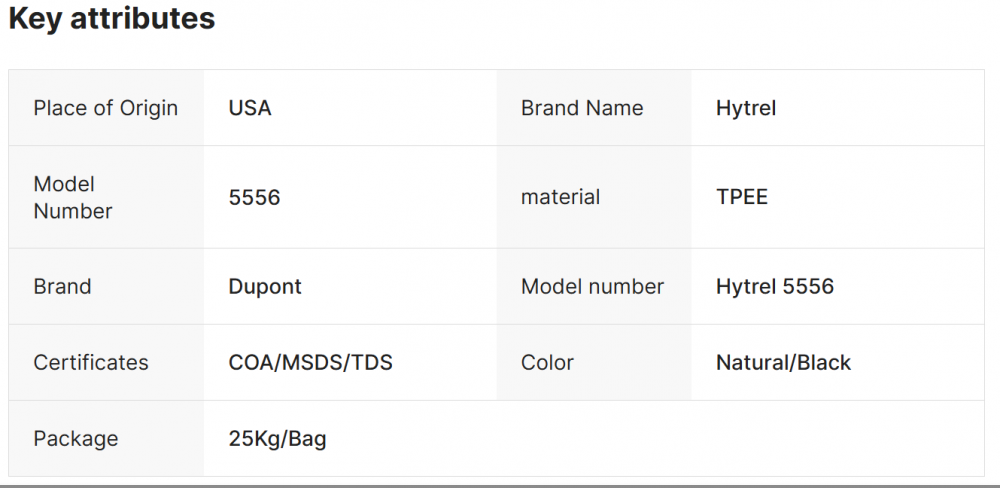The image size is (1000, 488).
Task: Click the Key attributes heading
Action: coord(112,19)
